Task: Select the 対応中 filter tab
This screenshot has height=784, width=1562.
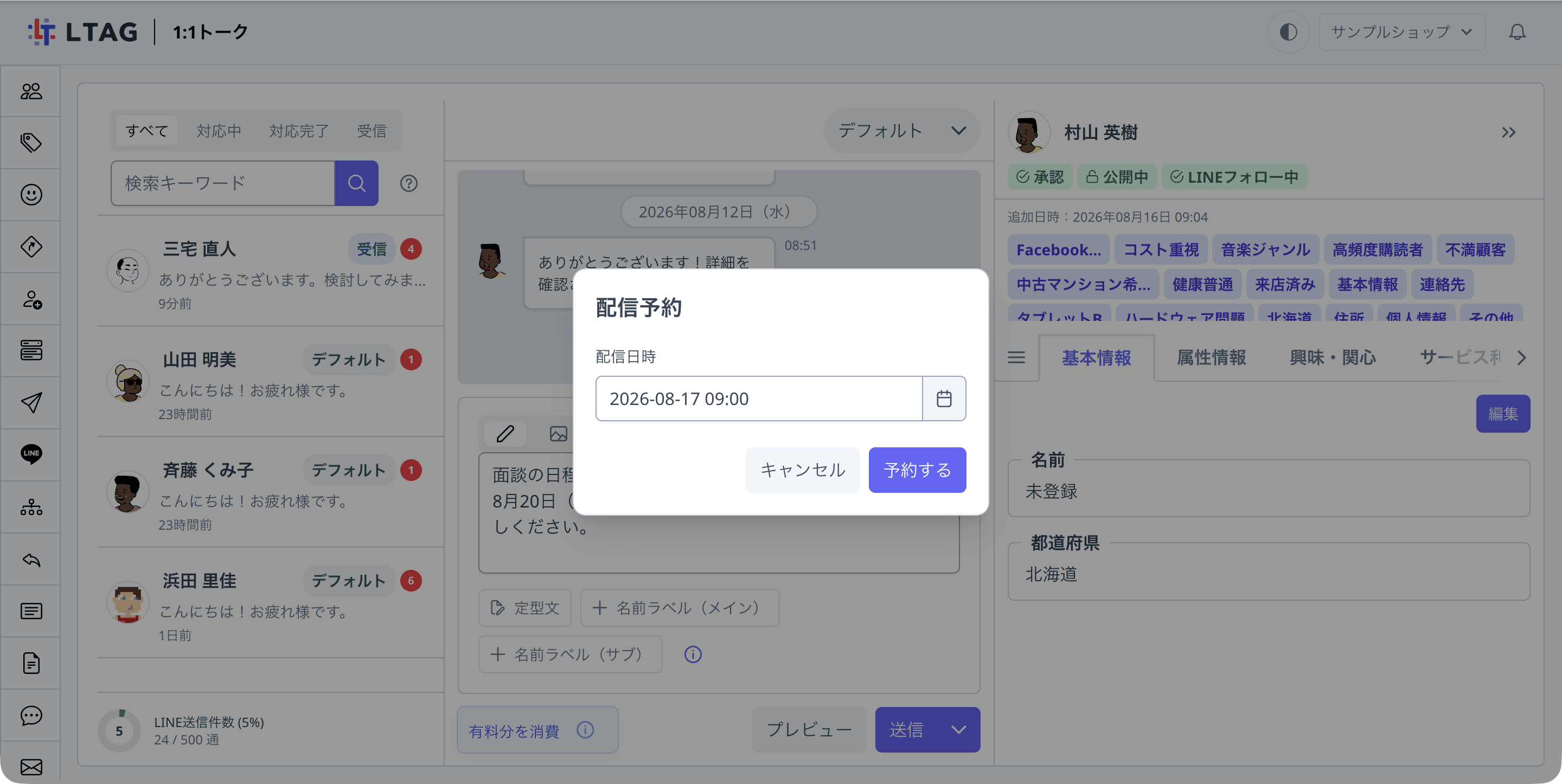Action: [x=219, y=131]
